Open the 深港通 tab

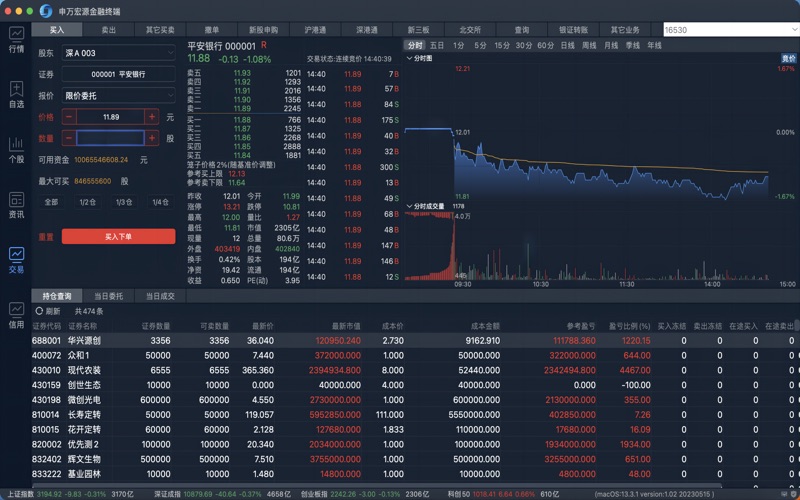[367, 30]
